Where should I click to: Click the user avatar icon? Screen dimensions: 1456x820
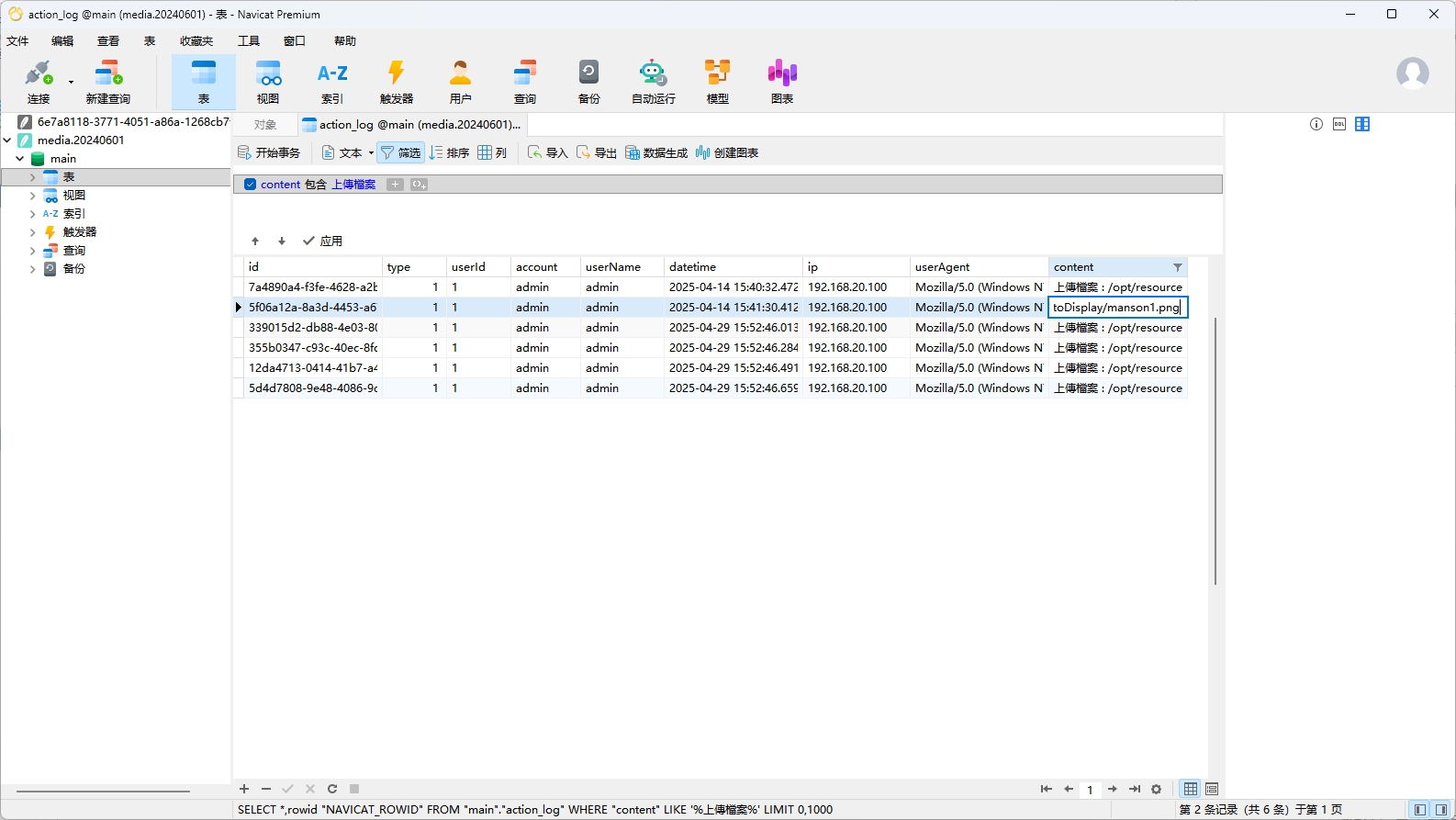pyautogui.click(x=1413, y=73)
